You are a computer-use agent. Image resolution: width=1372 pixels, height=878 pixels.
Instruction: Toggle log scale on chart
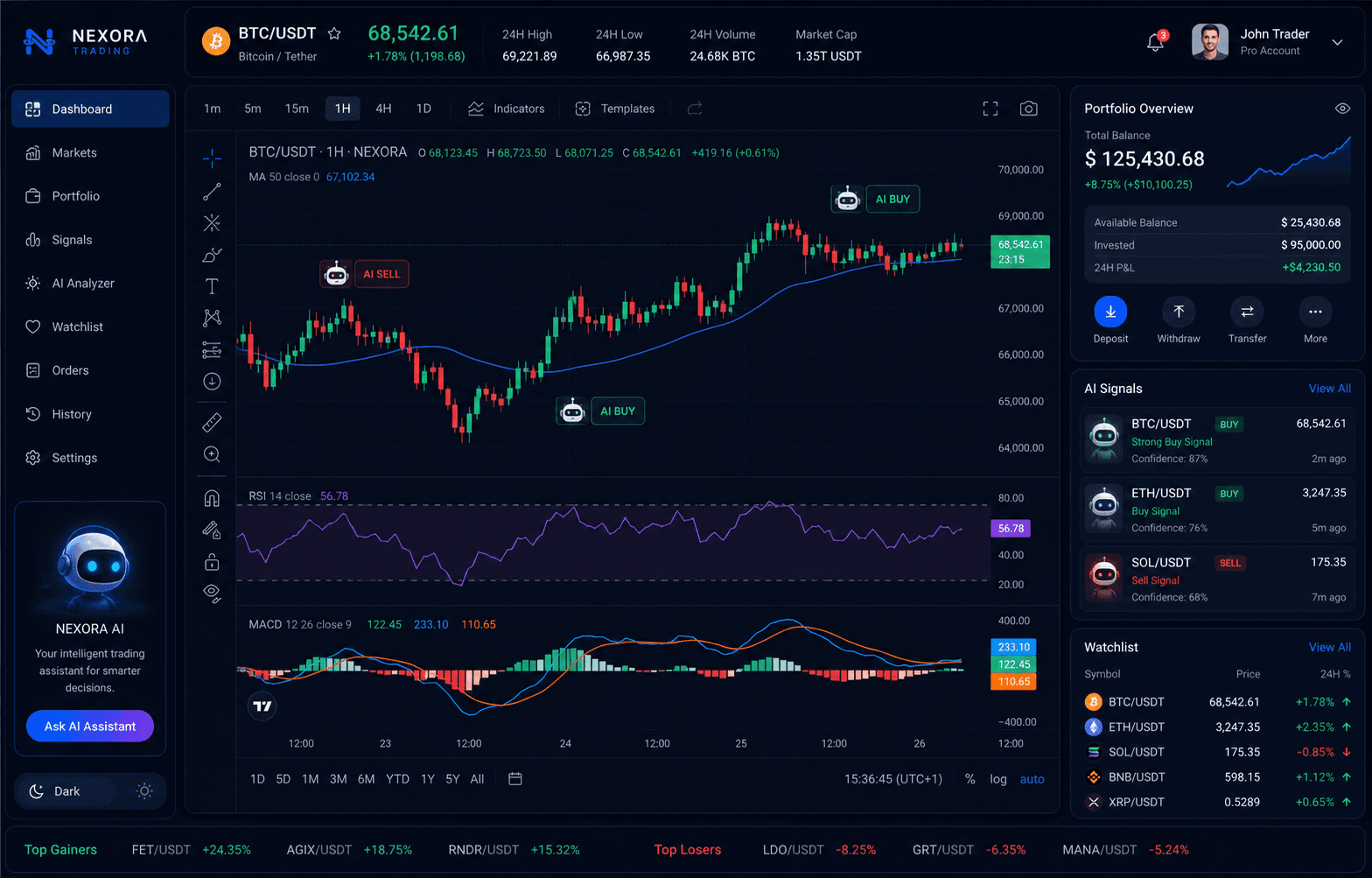point(998,779)
